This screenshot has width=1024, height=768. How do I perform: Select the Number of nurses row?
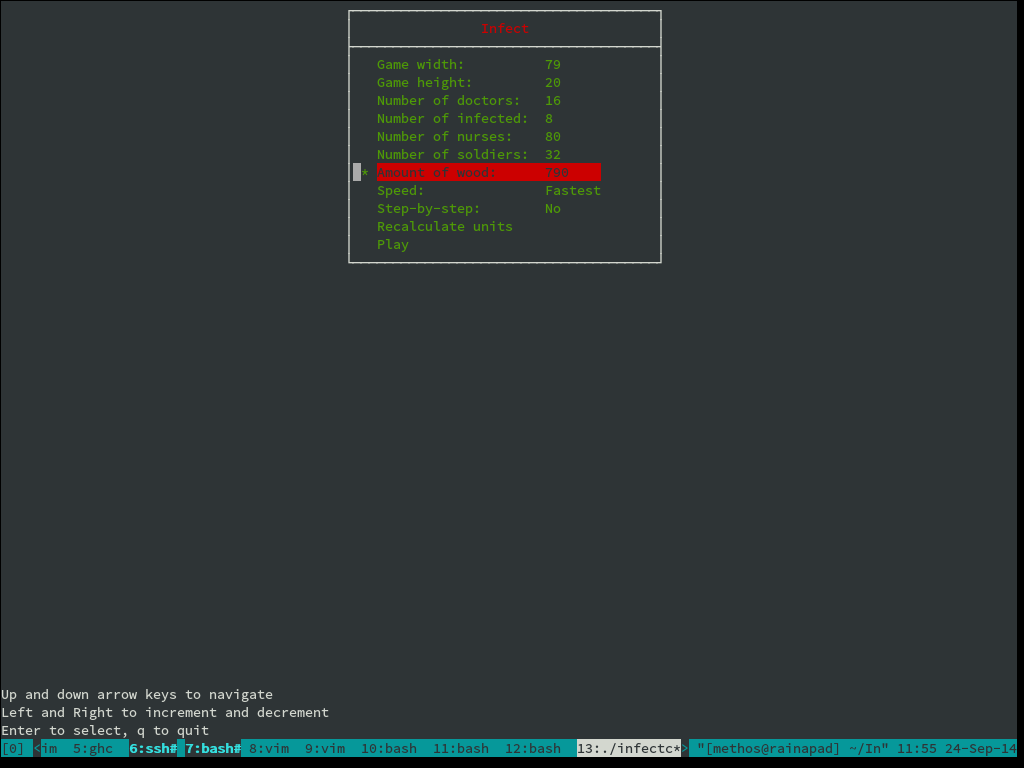[x=468, y=136]
